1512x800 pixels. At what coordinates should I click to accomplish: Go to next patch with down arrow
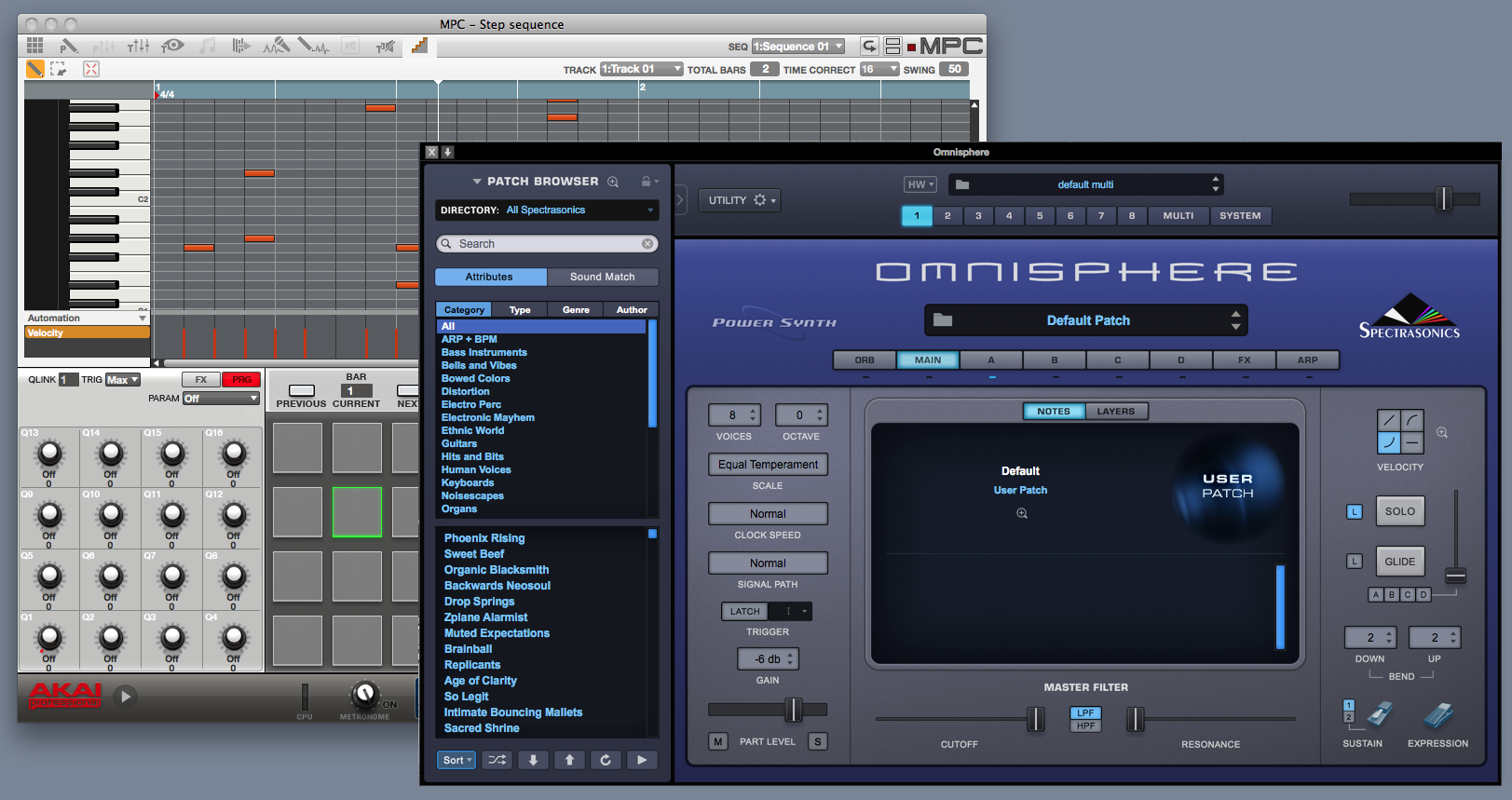[x=534, y=760]
